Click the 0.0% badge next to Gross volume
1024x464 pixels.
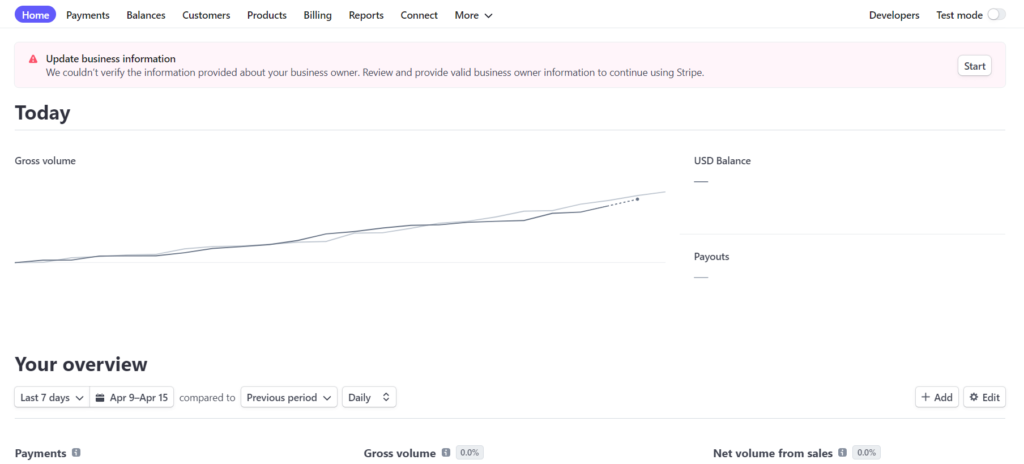click(469, 452)
